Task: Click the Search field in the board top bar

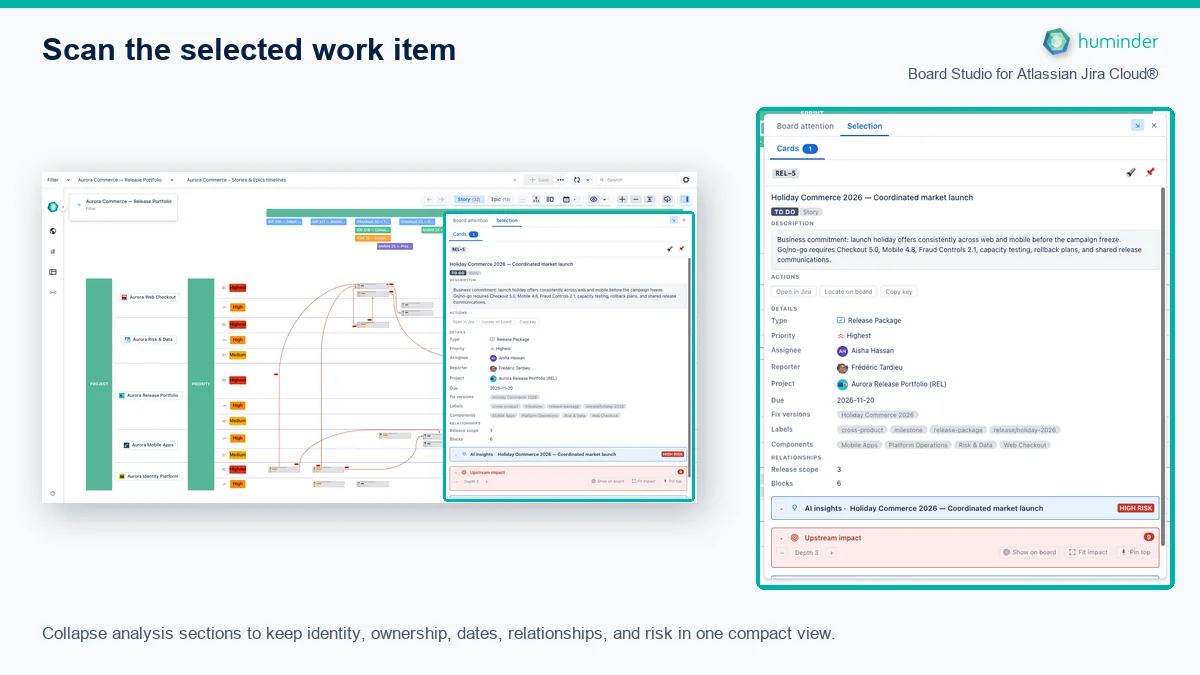Action: point(642,180)
